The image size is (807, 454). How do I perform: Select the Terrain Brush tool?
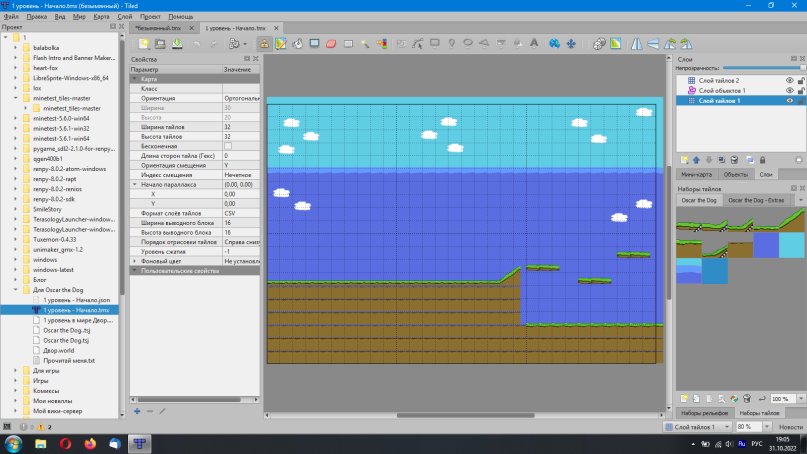coord(281,44)
